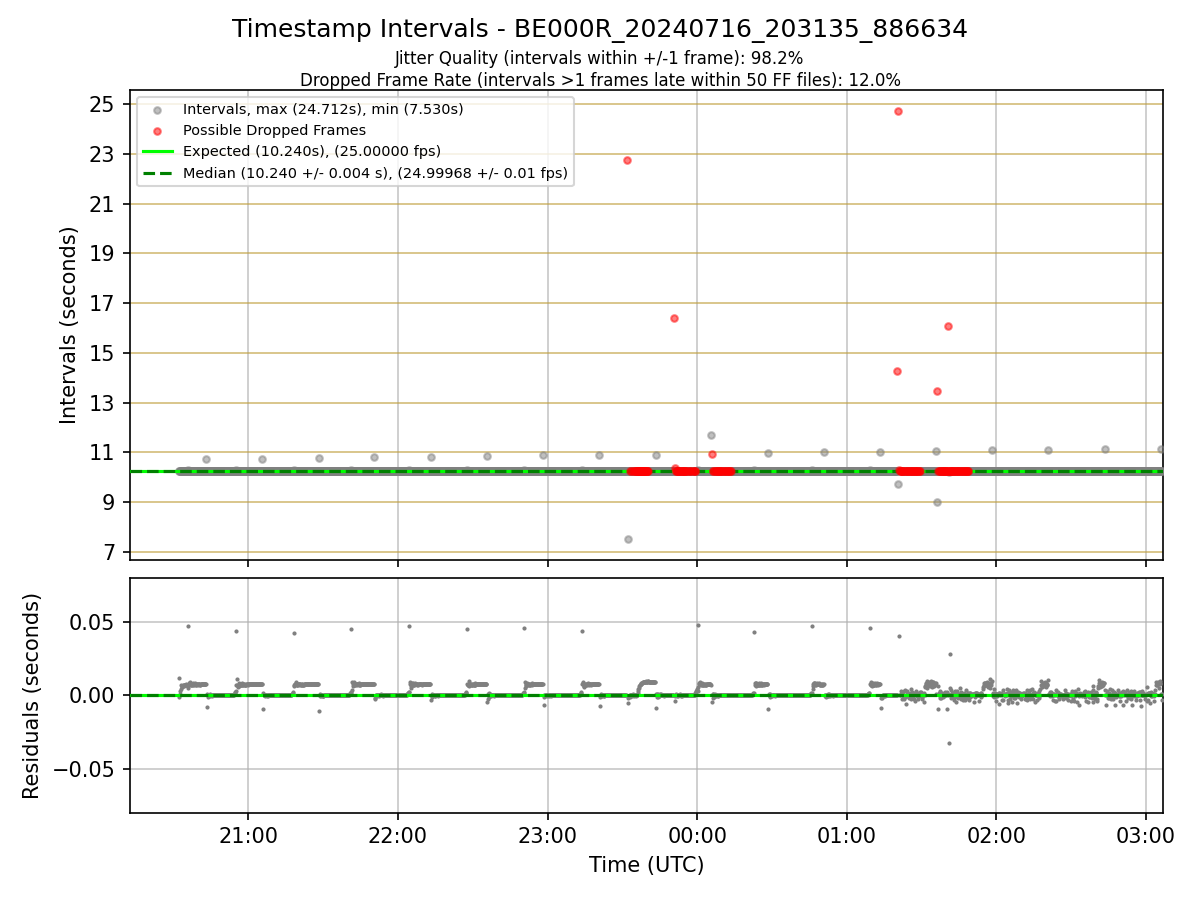Click legend entry 'Possible Dropped Frames'
The height and width of the screenshot is (900, 1200).
274,130
